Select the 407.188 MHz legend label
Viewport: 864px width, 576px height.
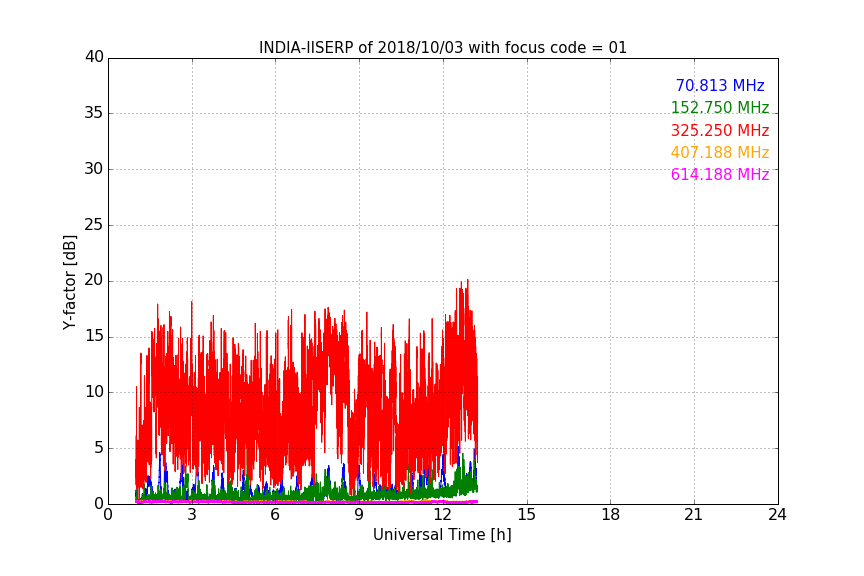720,152
